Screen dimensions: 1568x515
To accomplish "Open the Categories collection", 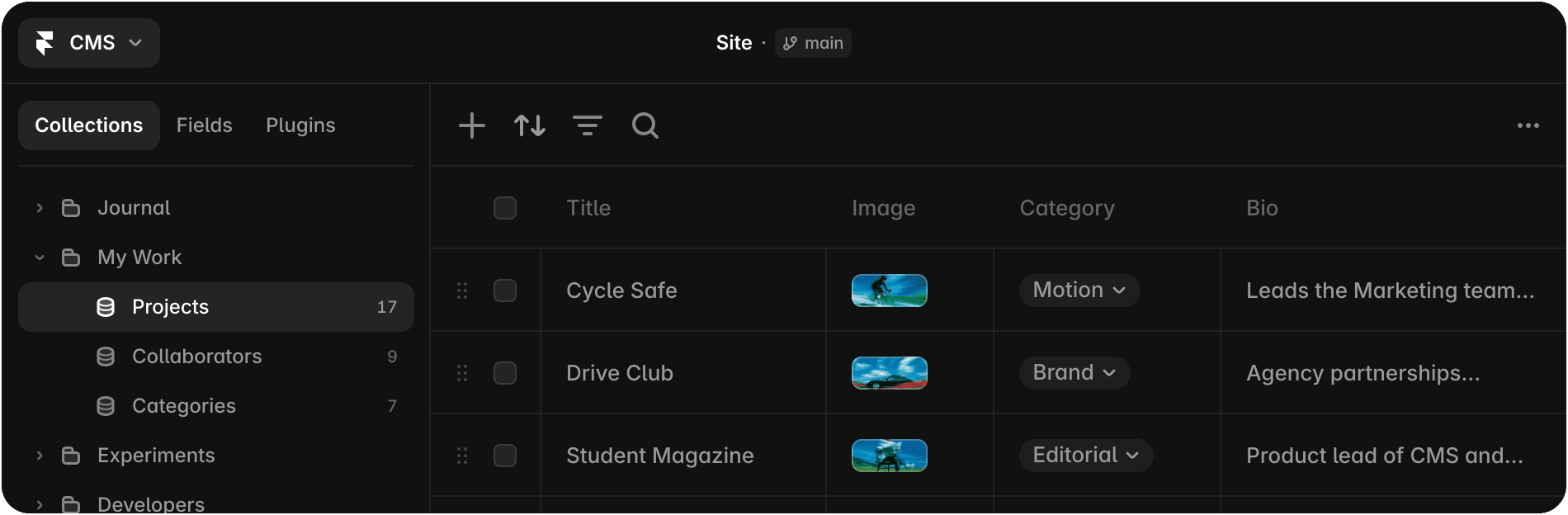I will pyautogui.click(x=216, y=406).
